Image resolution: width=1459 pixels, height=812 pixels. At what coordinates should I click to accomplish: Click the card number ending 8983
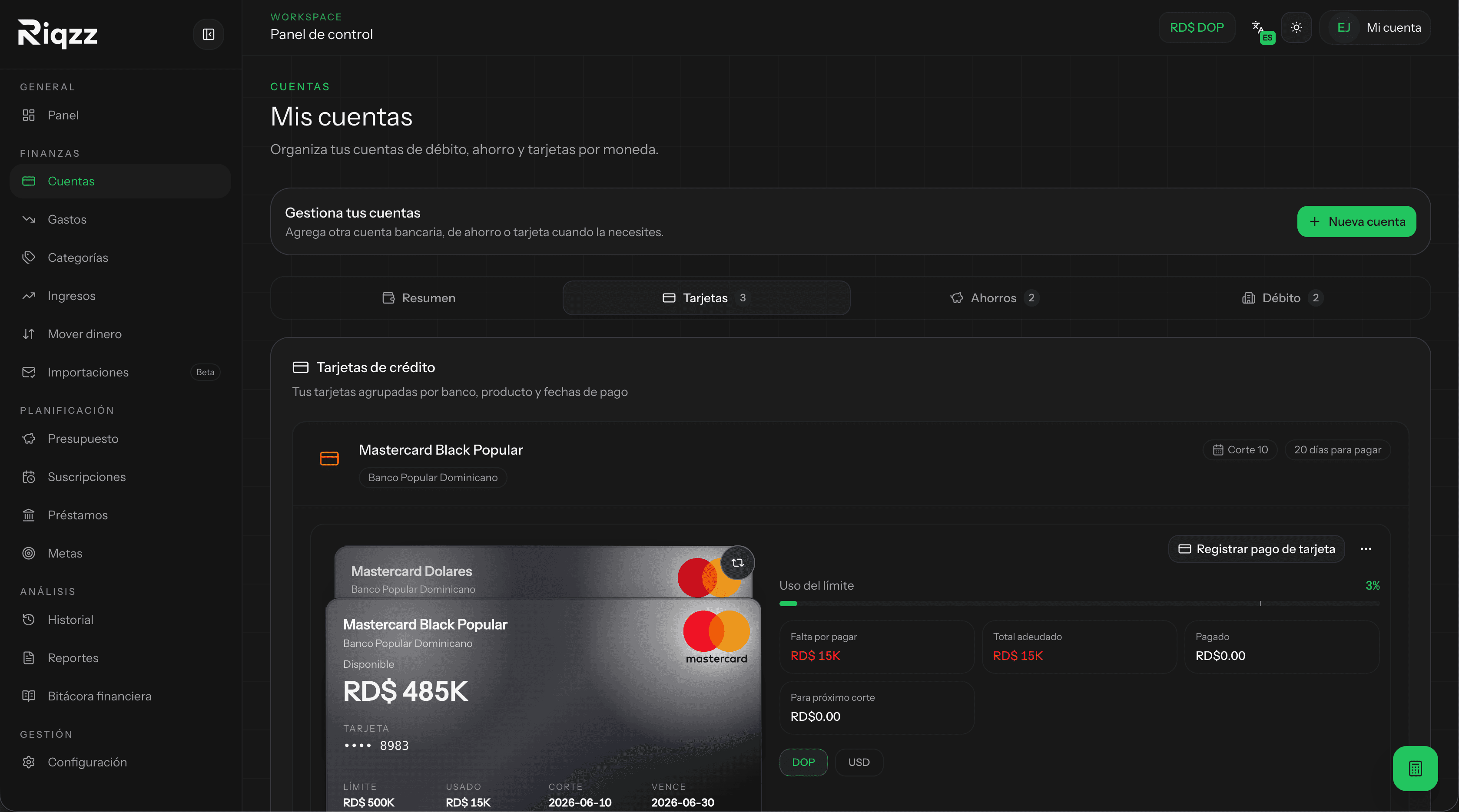point(376,746)
